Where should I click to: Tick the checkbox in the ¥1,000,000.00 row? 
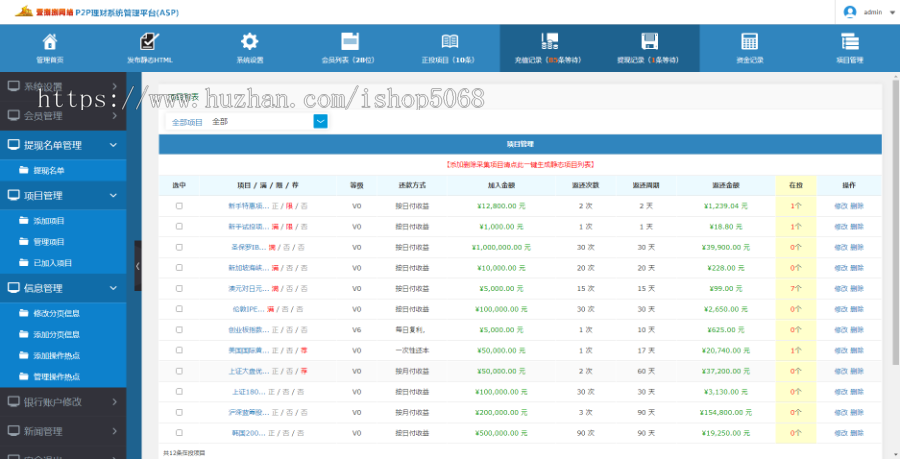[179, 247]
